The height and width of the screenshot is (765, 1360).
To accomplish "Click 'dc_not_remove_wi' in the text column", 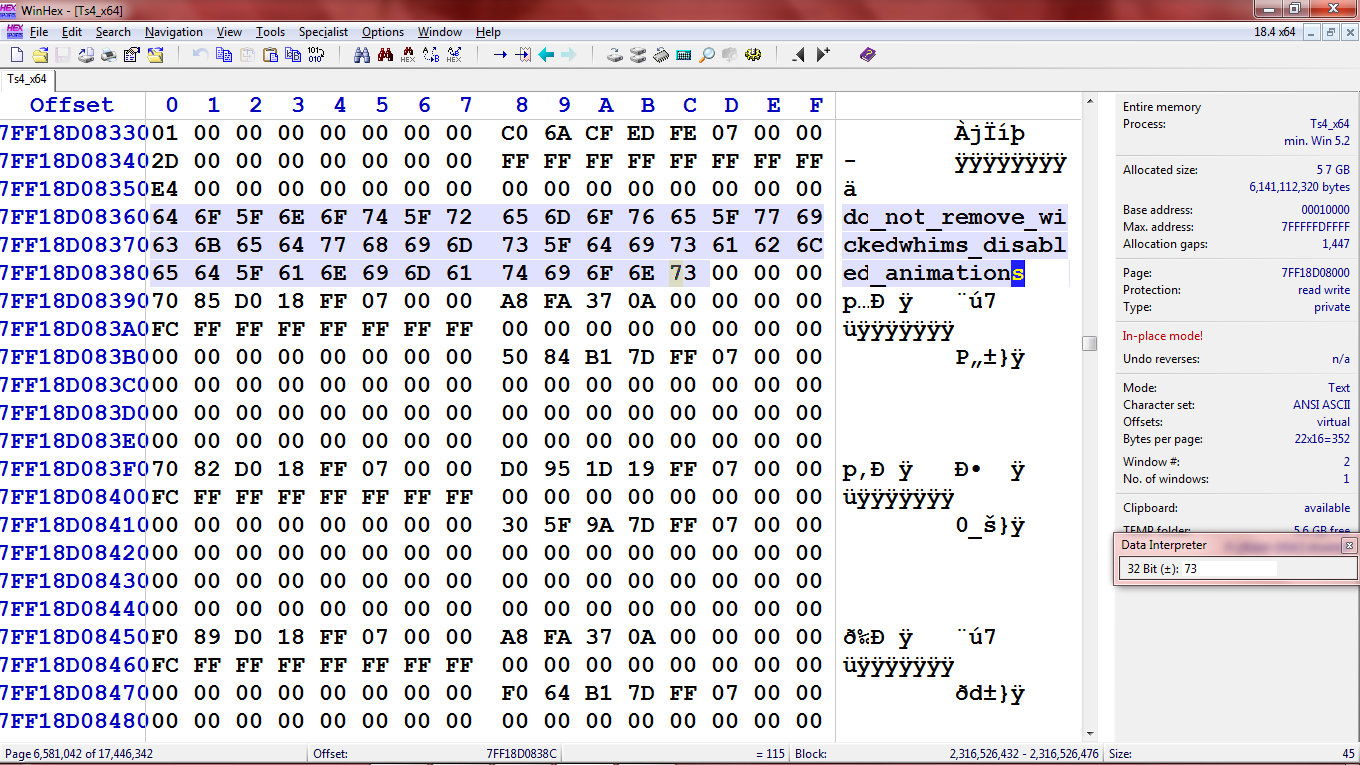I will [954, 217].
